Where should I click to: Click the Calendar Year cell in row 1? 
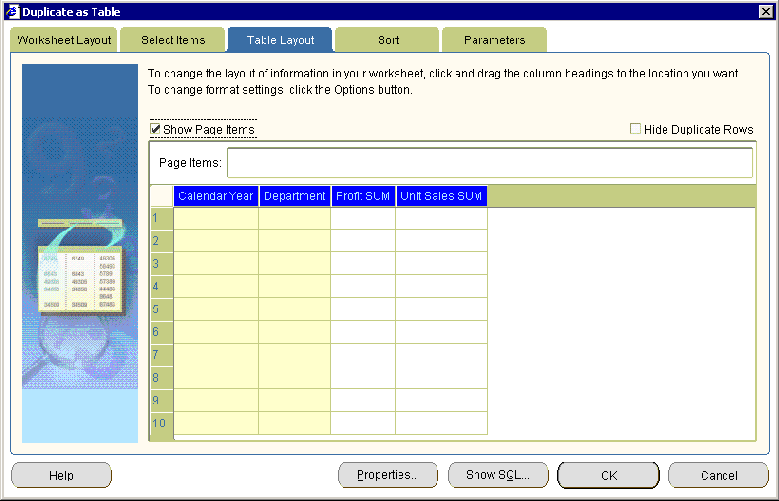(x=216, y=218)
